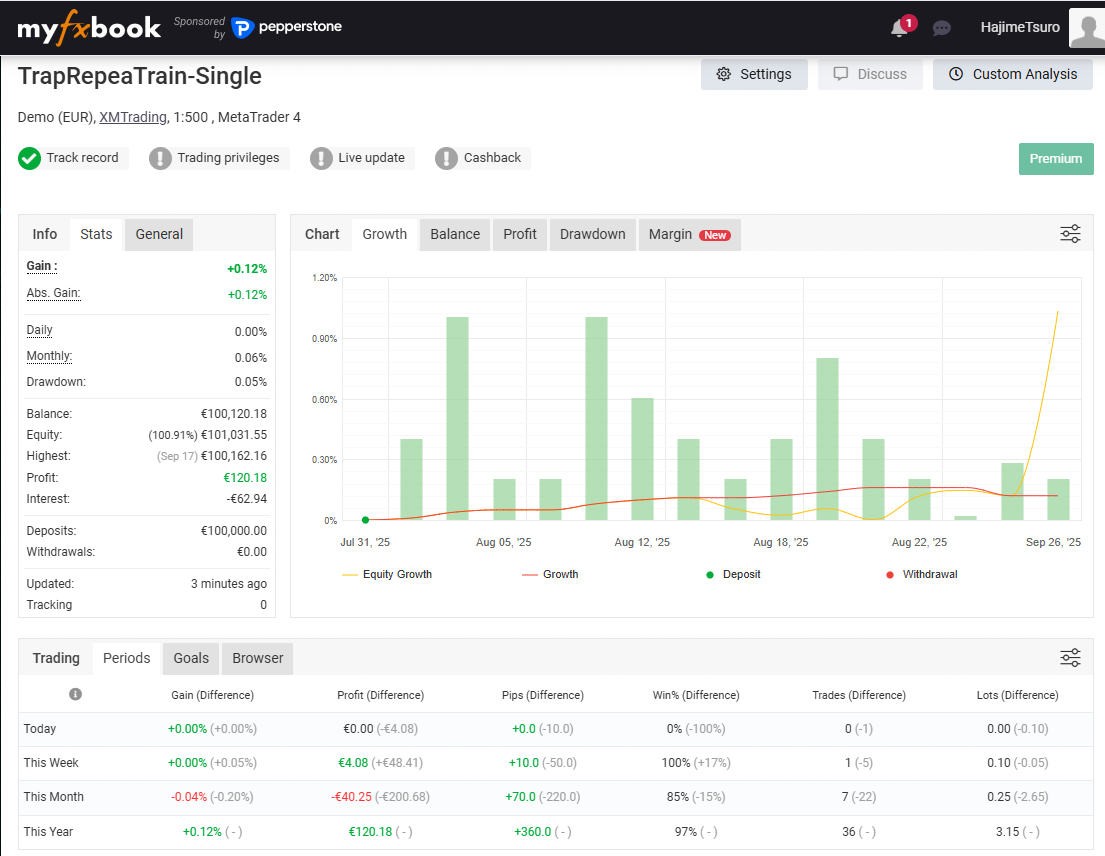Click the info icon in periods table
Viewport: 1105px width, 856px height.
[x=75, y=694]
